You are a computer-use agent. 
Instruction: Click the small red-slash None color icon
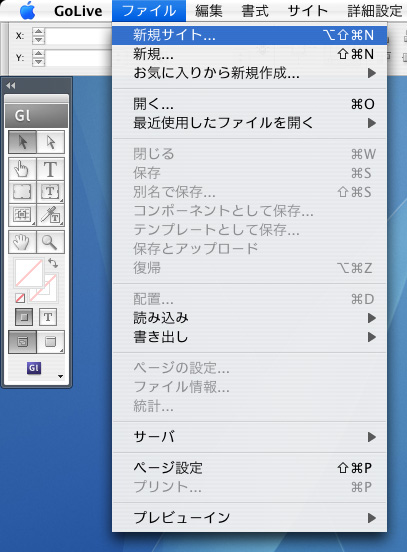click(x=20, y=298)
